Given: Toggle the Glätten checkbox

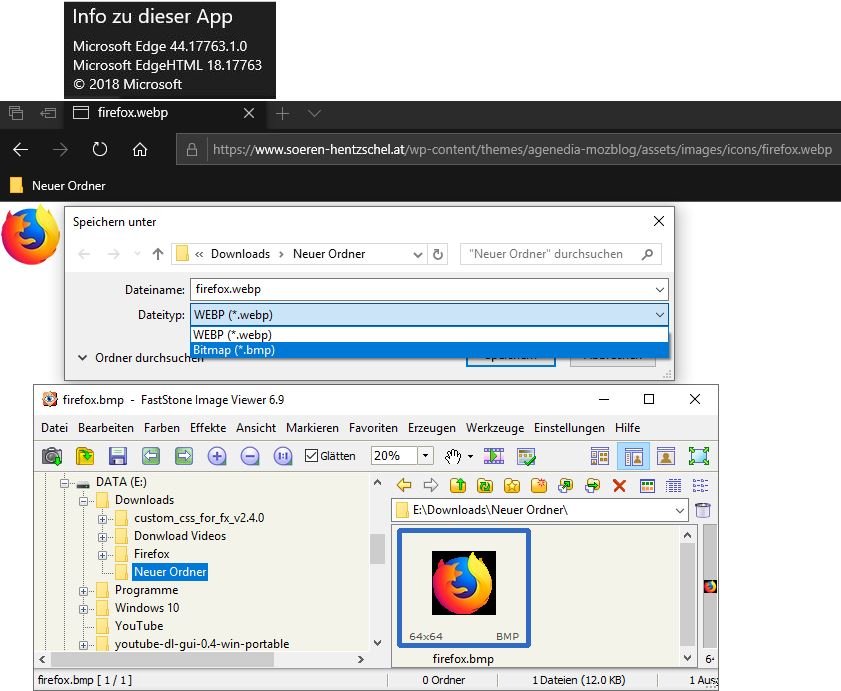Looking at the screenshot, I should 311,456.
